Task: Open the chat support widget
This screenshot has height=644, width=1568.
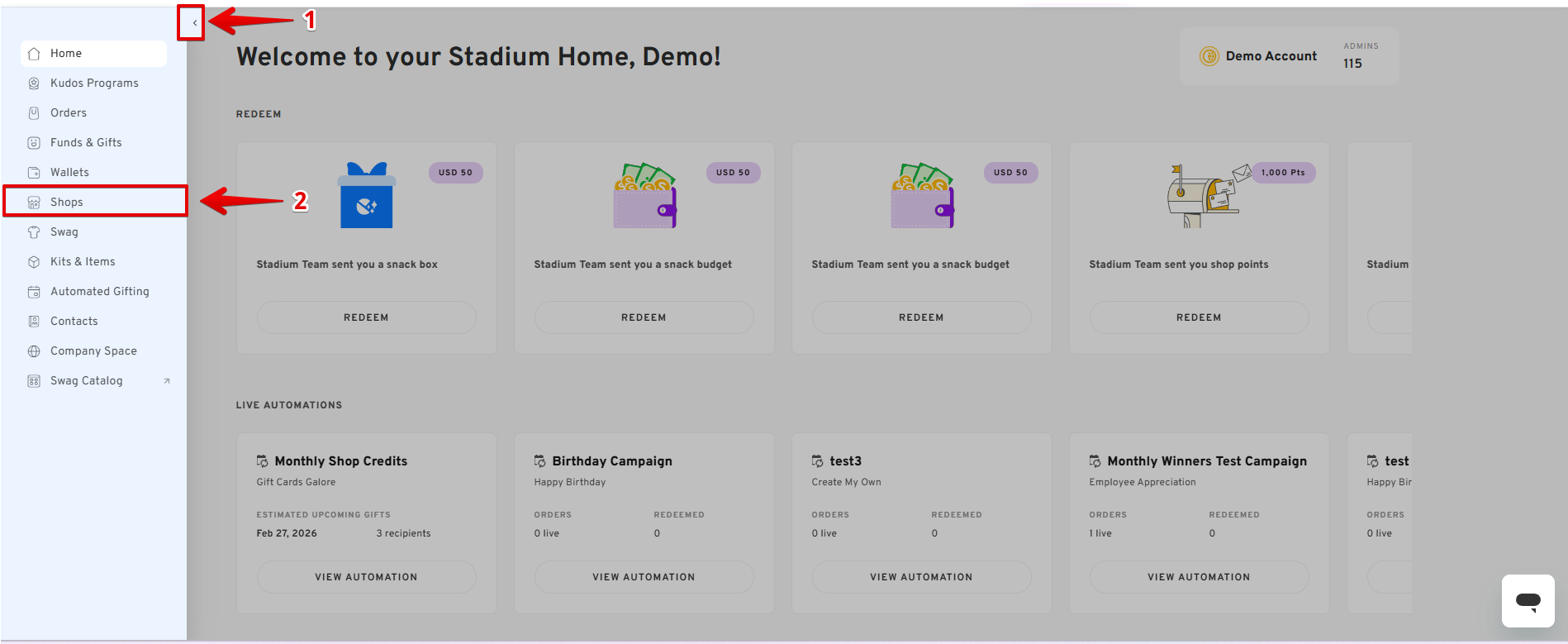Action: click(1528, 601)
